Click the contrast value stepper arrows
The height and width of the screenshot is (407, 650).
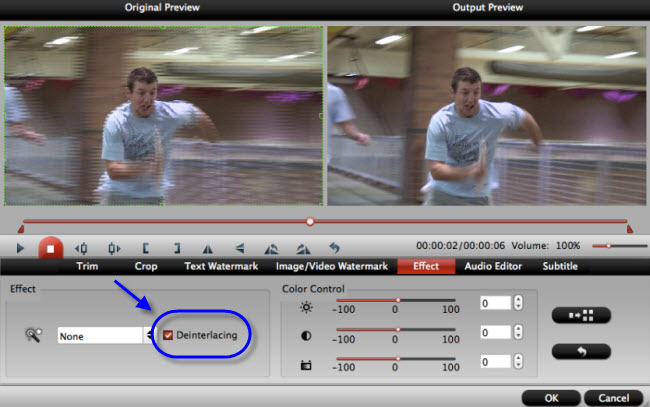pos(518,332)
